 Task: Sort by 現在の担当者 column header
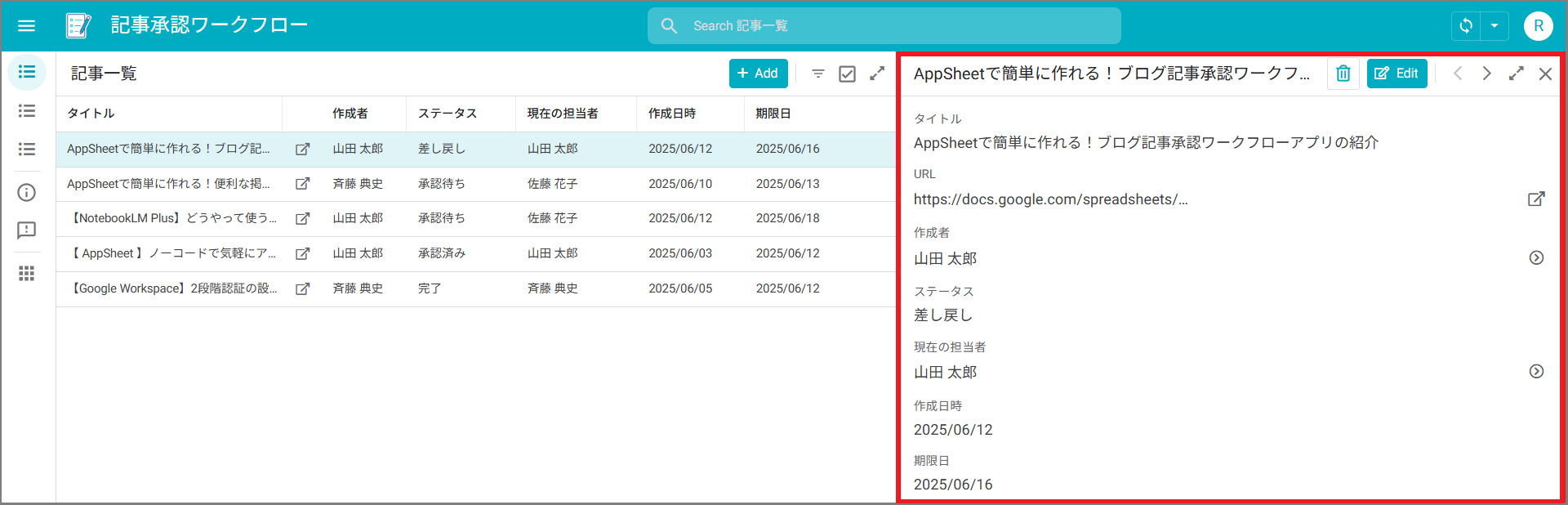[563, 114]
